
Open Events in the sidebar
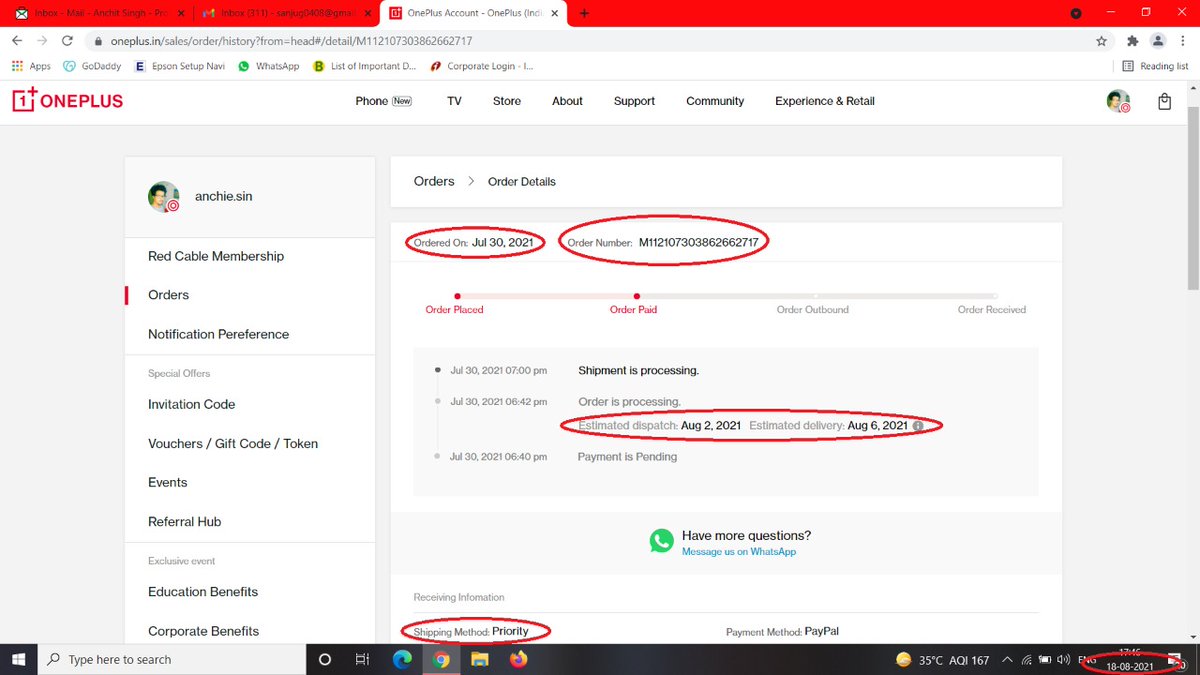(167, 482)
